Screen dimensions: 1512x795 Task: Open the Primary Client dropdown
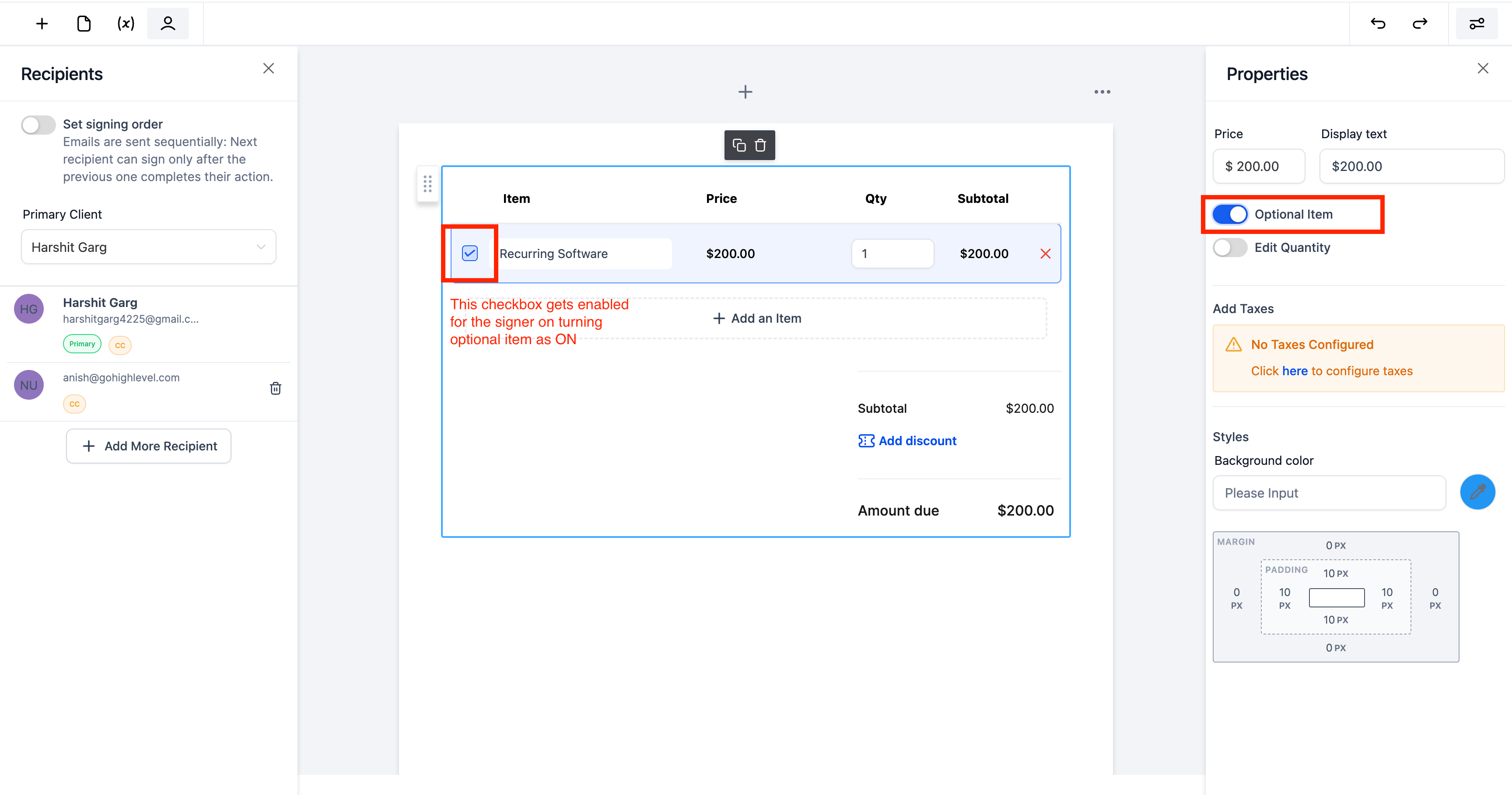pos(148,247)
